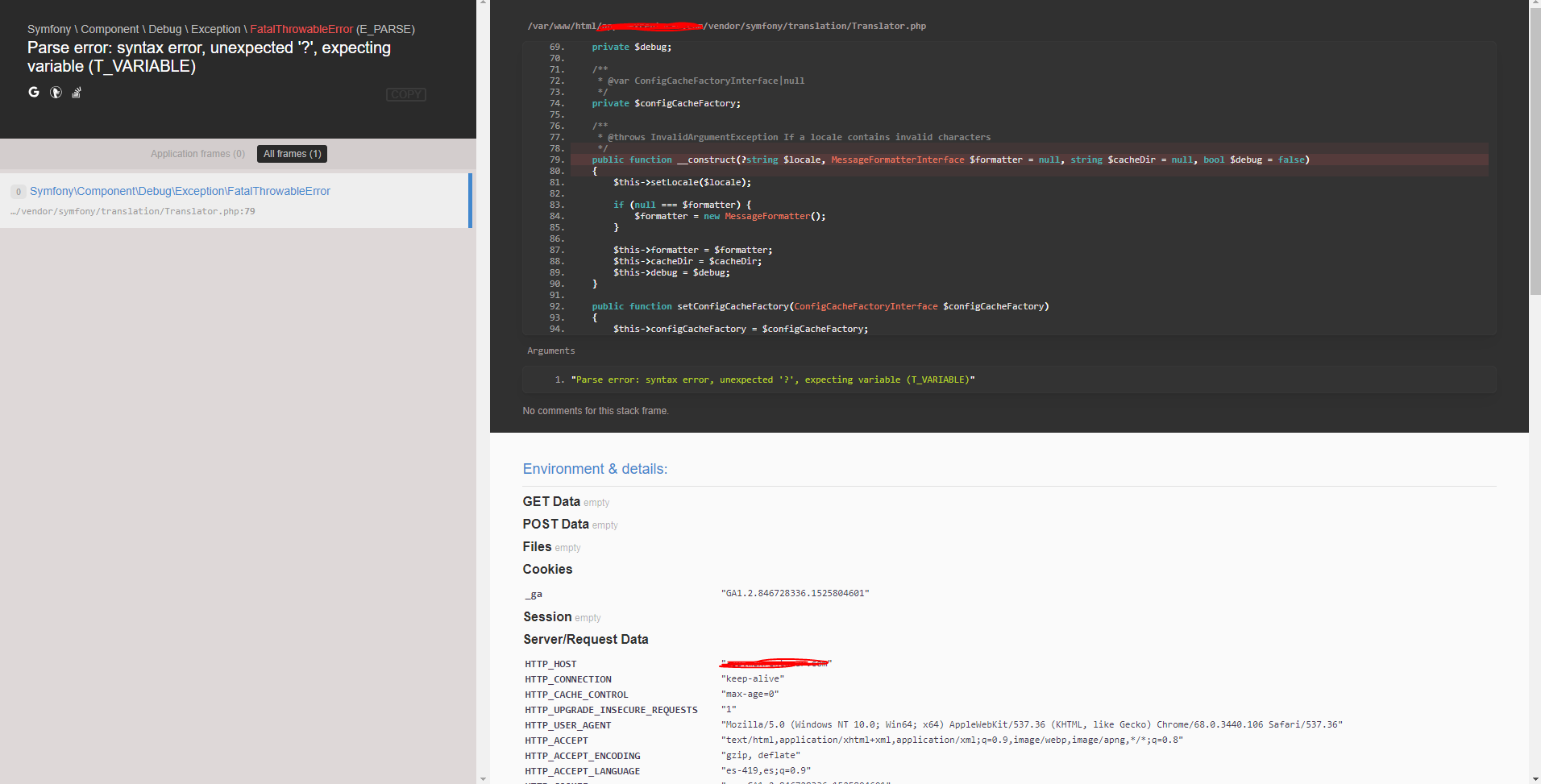Viewport: 1541px width, 784px height.
Task: Click the HTTP_ACCEPT_LANGUAGE value
Action: click(x=766, y=770)
